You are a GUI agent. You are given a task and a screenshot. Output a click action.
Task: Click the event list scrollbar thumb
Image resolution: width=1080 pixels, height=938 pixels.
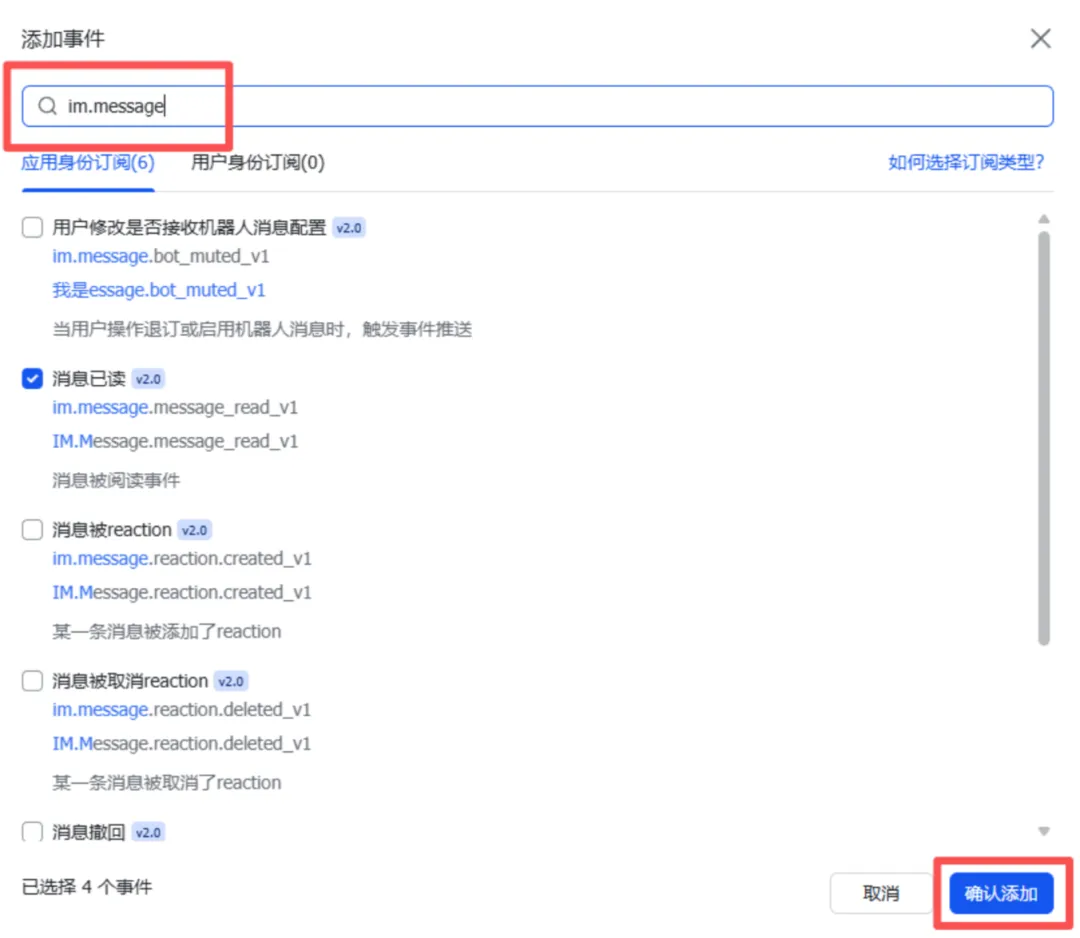[1043, 438]
